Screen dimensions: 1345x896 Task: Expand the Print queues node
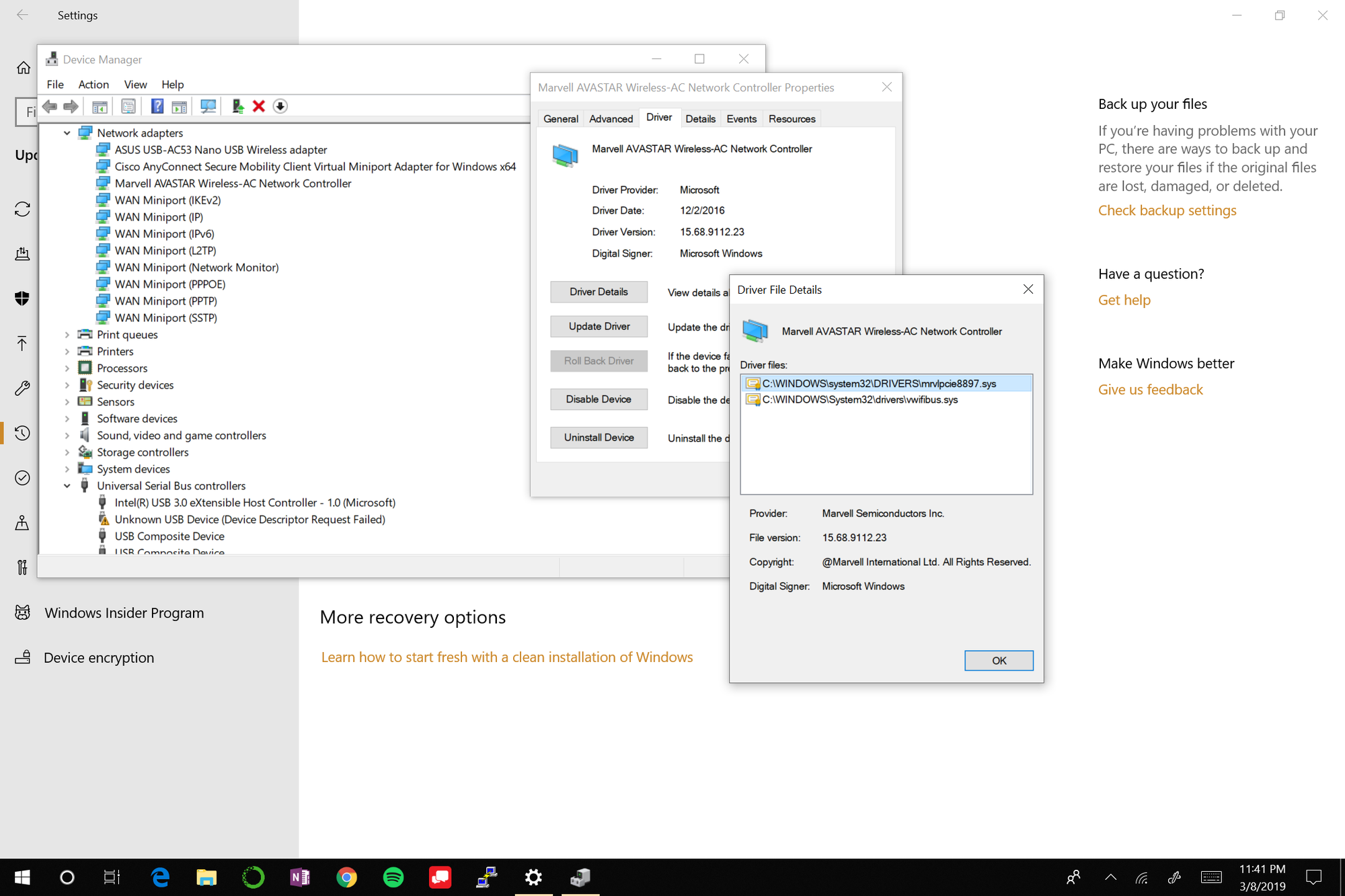click(x=67, y=335)
